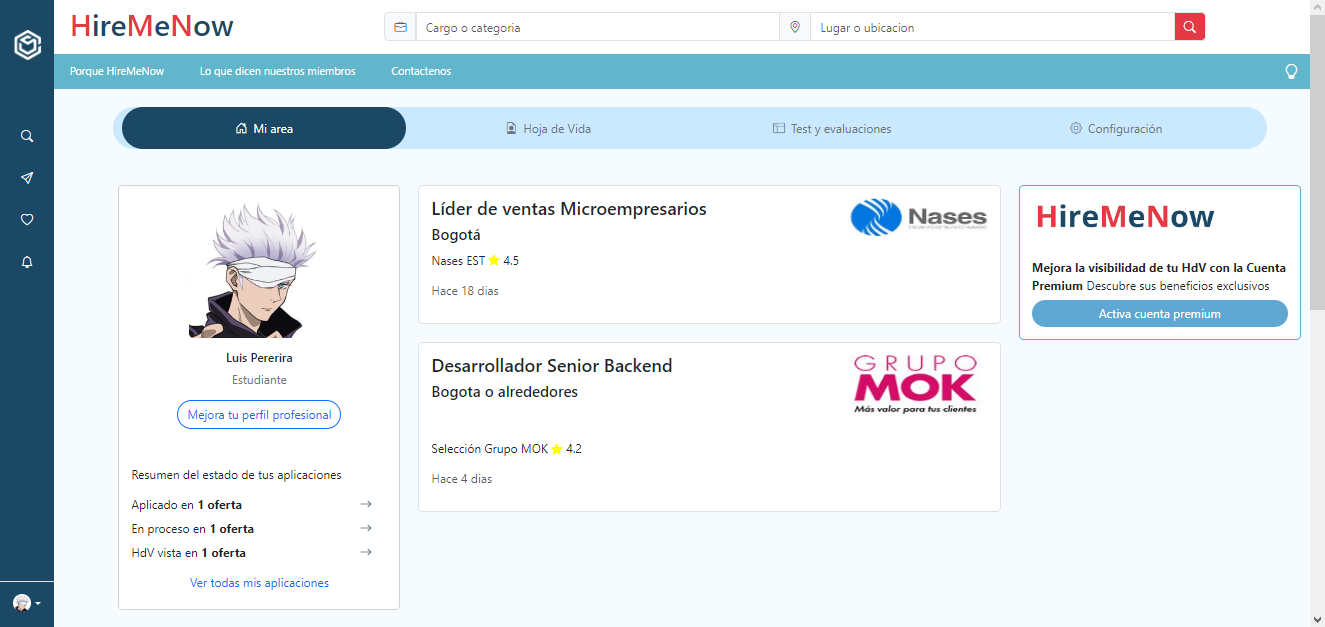Click arrow next to HdV vista en 1 oferta
The width and height of the screenshot is (1325, 627).
click(x=366, y=552)
